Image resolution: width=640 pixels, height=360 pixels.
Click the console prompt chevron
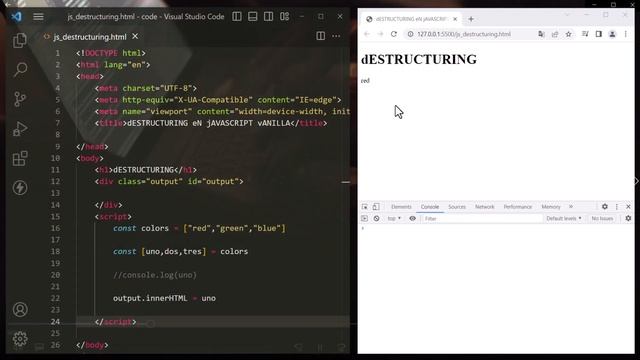[362, 228]
